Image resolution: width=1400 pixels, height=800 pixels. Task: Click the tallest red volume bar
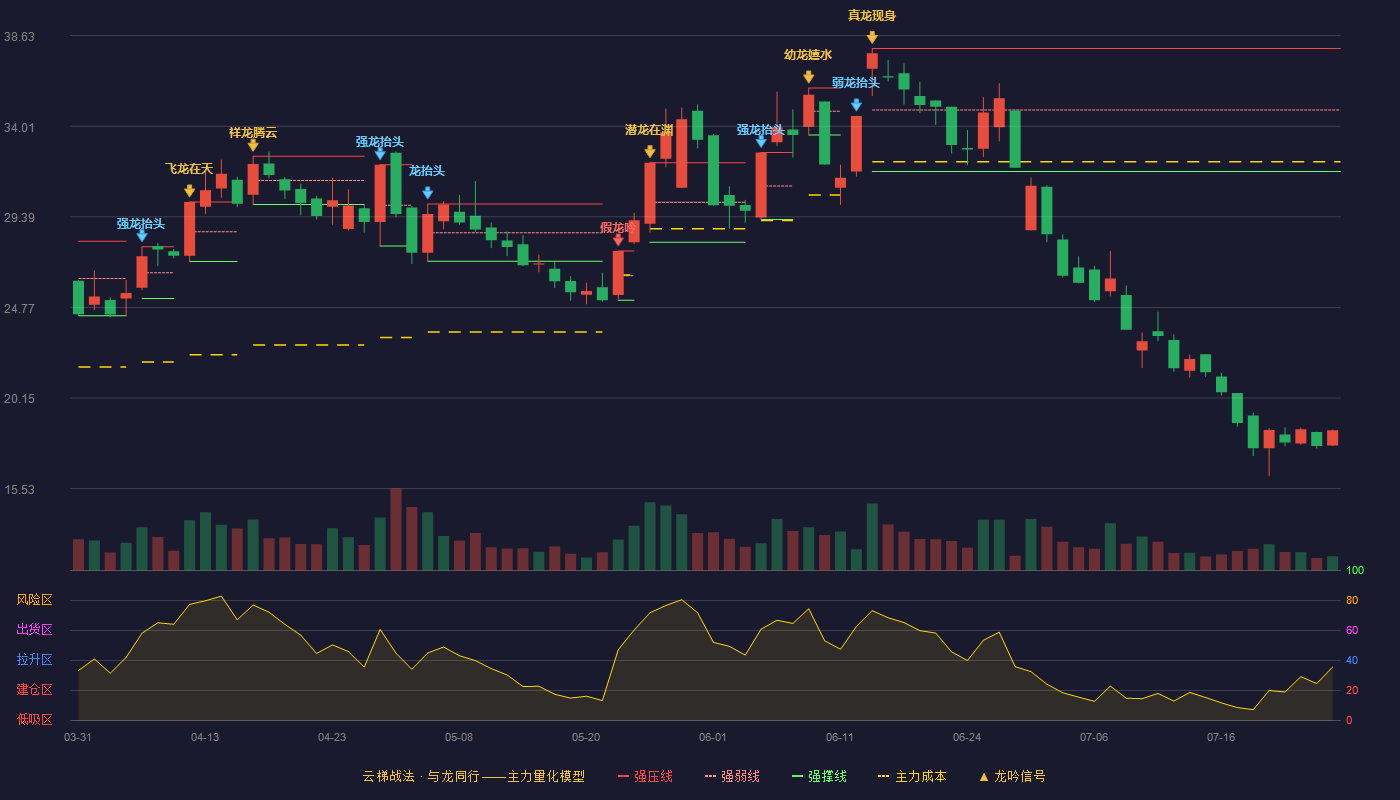click(396, 529)
